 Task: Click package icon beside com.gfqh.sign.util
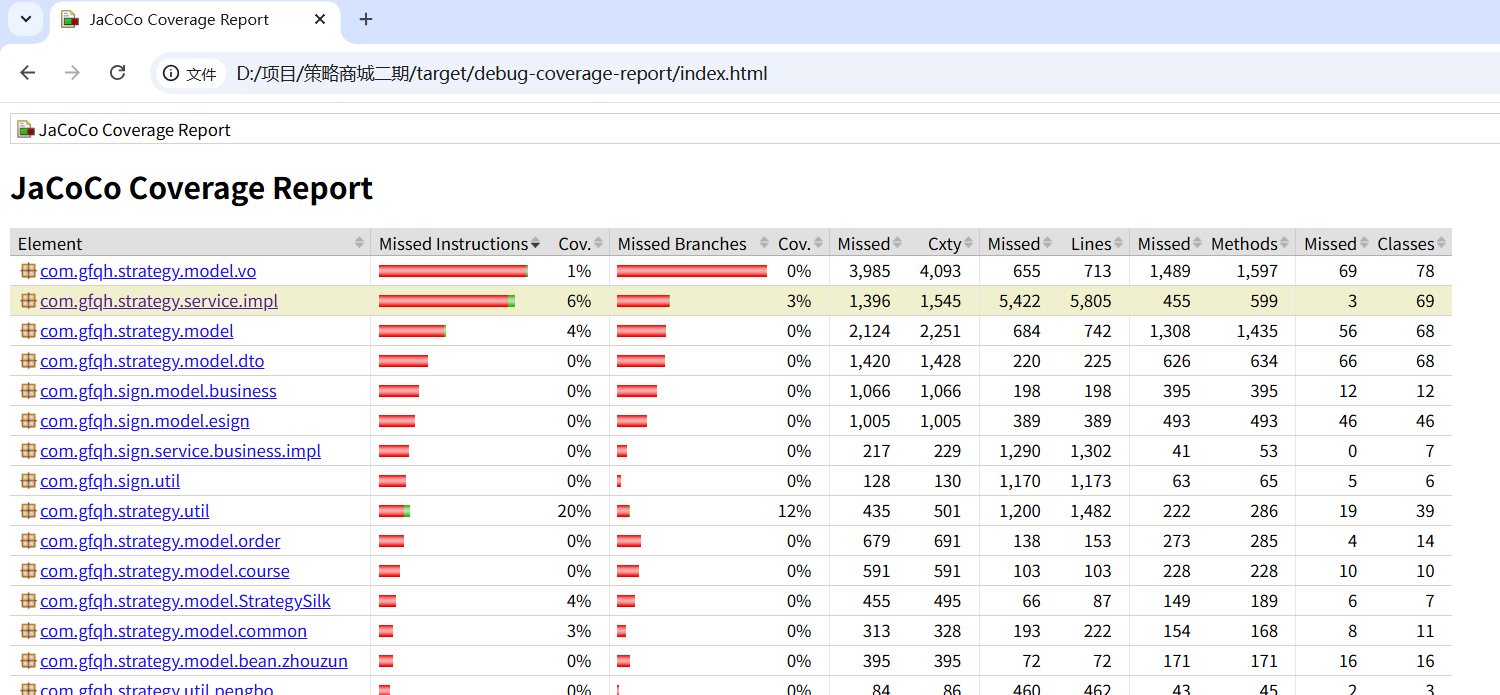28,480
